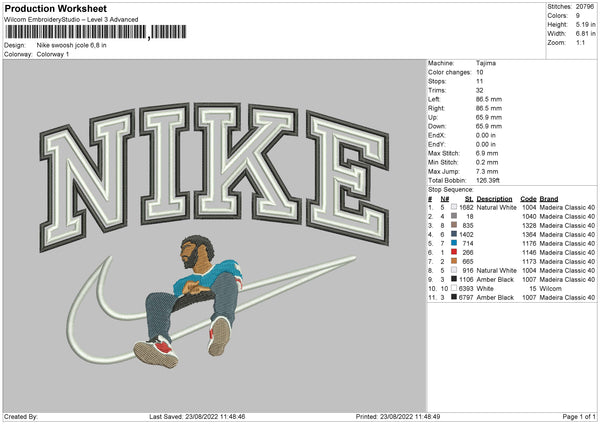Click the 'Brand' column header
Viewport: 600px width, 424px height.
pyautogui.click(x=549, y=199)
